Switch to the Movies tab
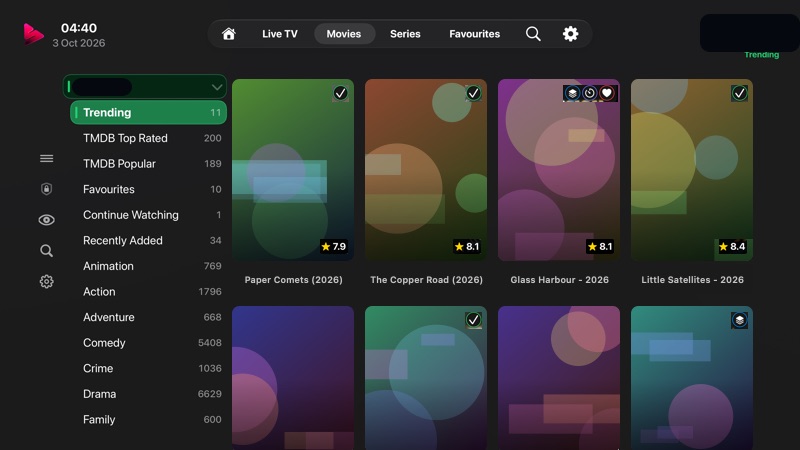This screenshot has width=800, height=450. click(344, 34)
